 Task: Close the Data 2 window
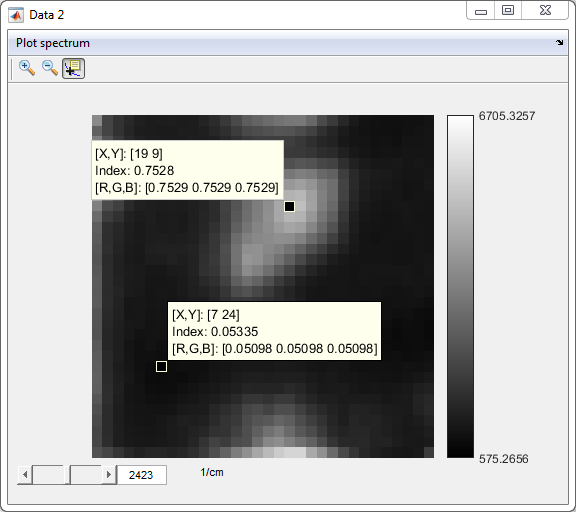pos(545,10)
